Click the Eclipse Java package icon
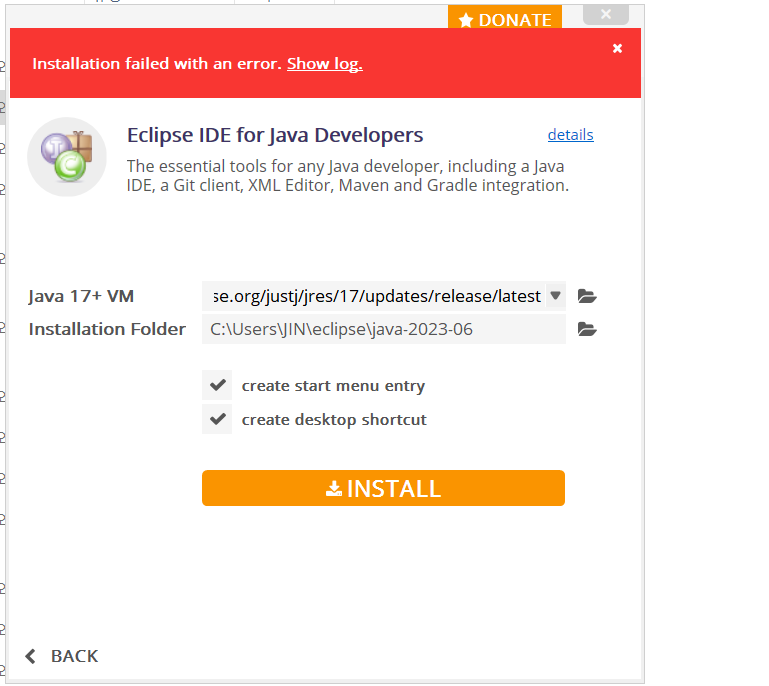 click(x=67, y=157)
